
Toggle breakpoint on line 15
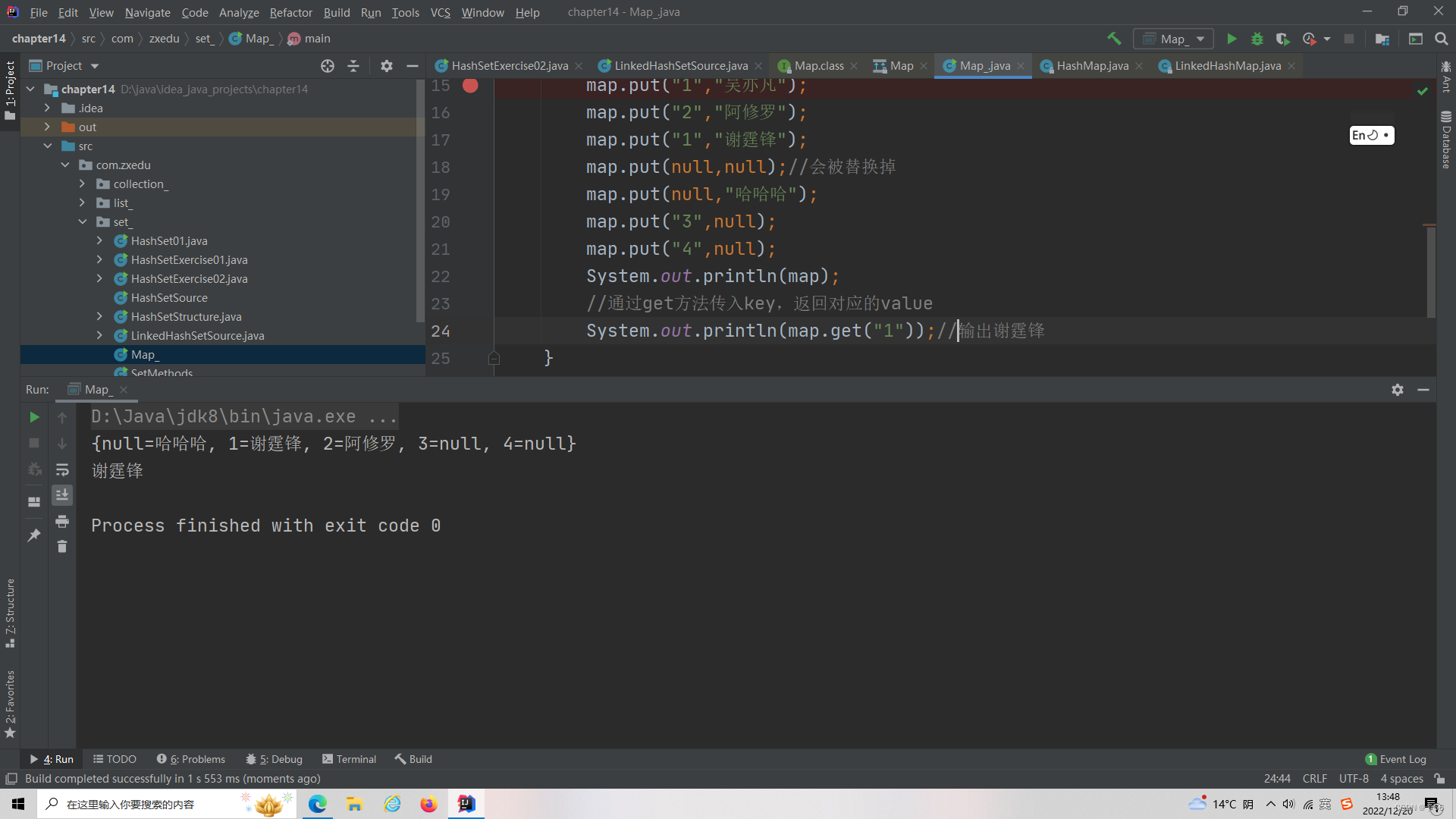(470, 86)
